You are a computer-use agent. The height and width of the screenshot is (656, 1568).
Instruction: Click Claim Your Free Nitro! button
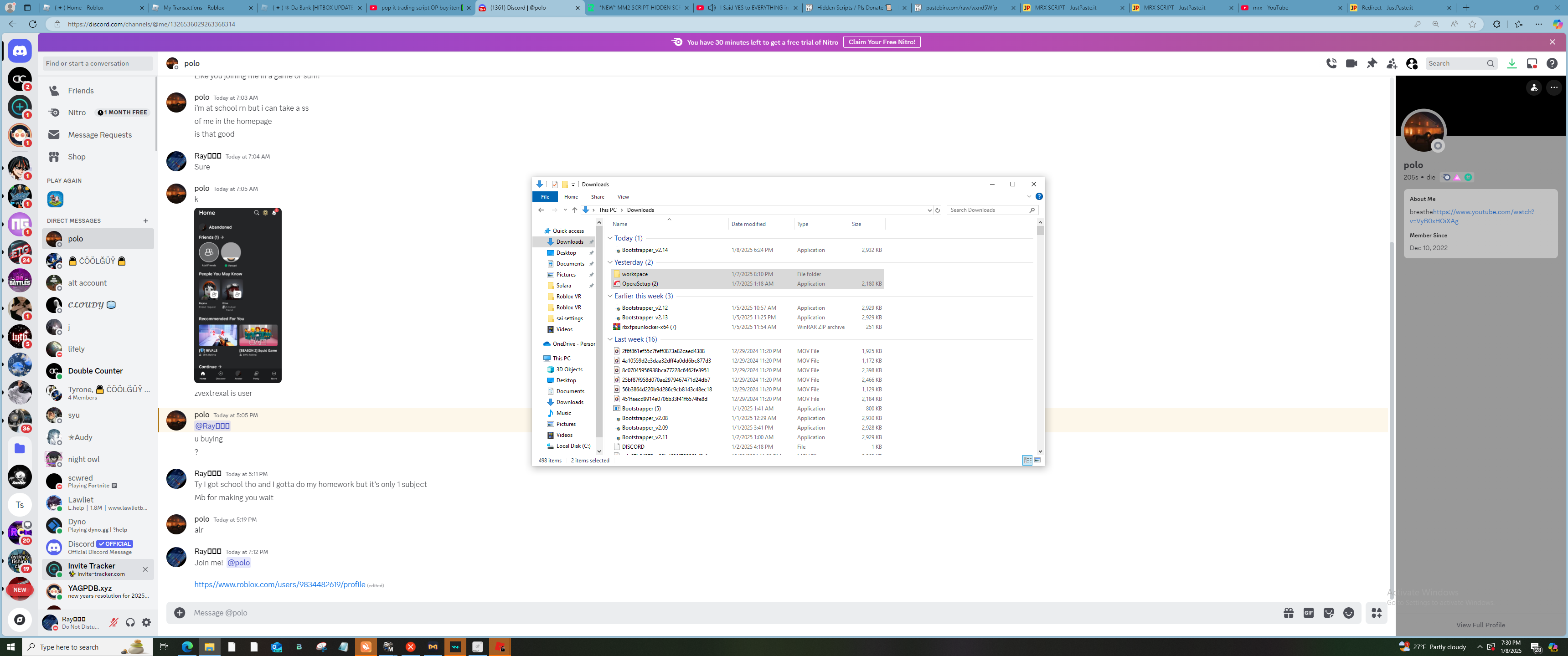tap(881, 42)
